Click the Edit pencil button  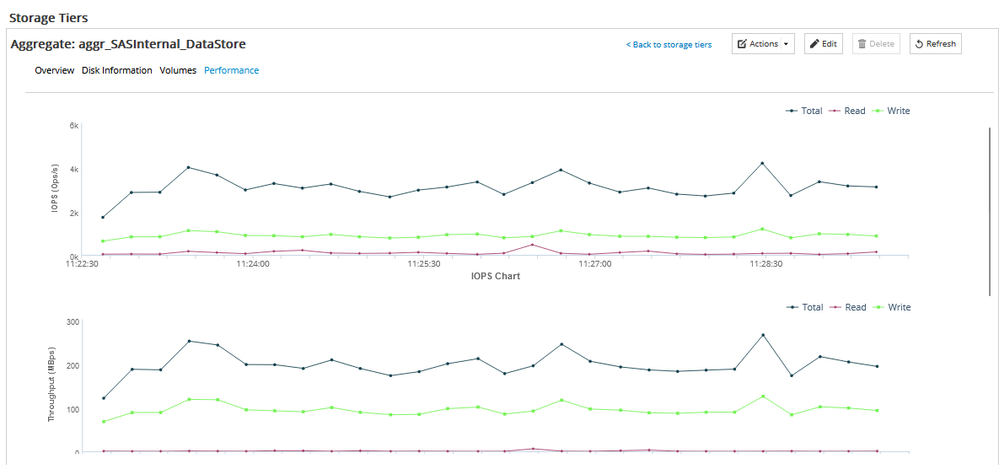point(824,44)
